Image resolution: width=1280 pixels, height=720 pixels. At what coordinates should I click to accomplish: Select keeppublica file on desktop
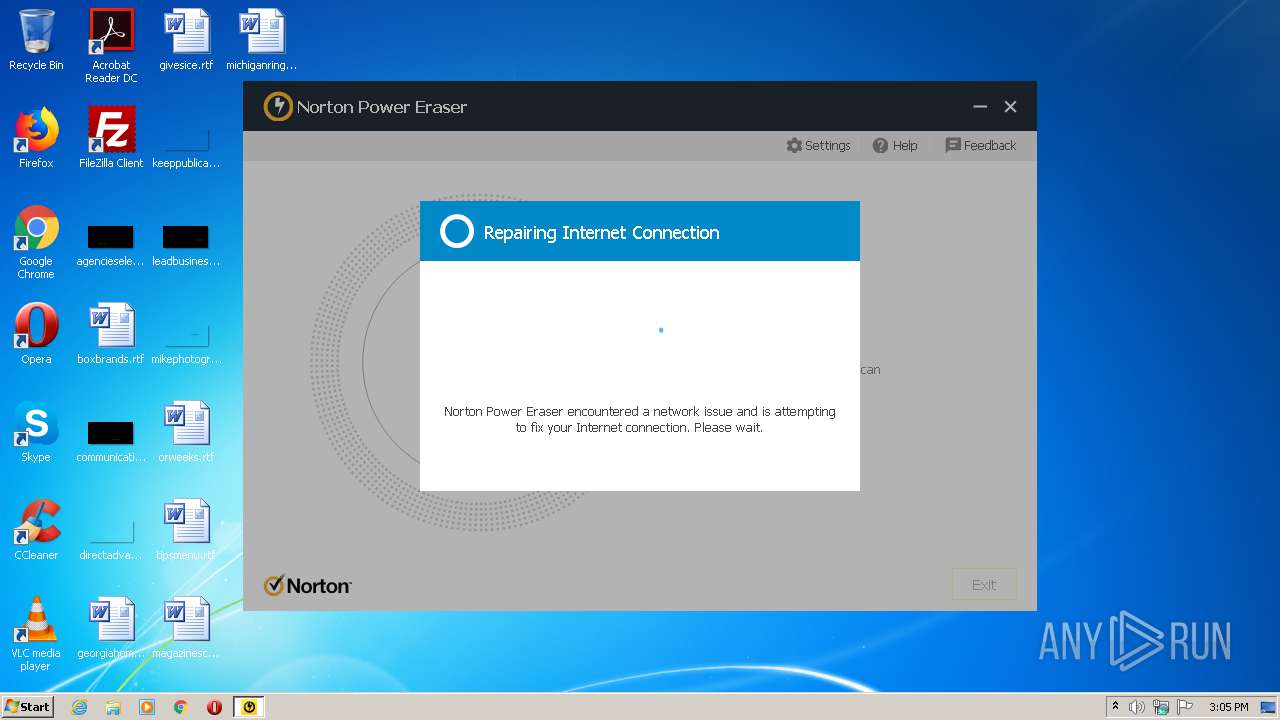[186, 146]
